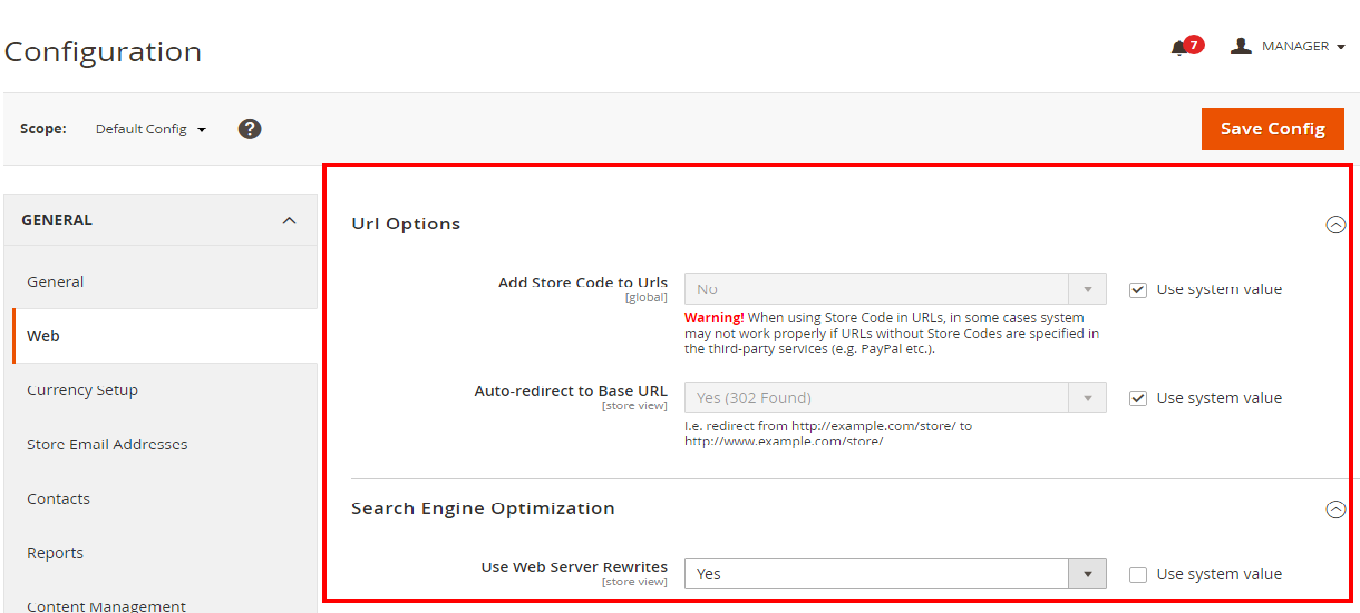Screen dimensions: 1360x613
Task: Enable system value for Web Server Rewrites
Action: point(1137,574)
